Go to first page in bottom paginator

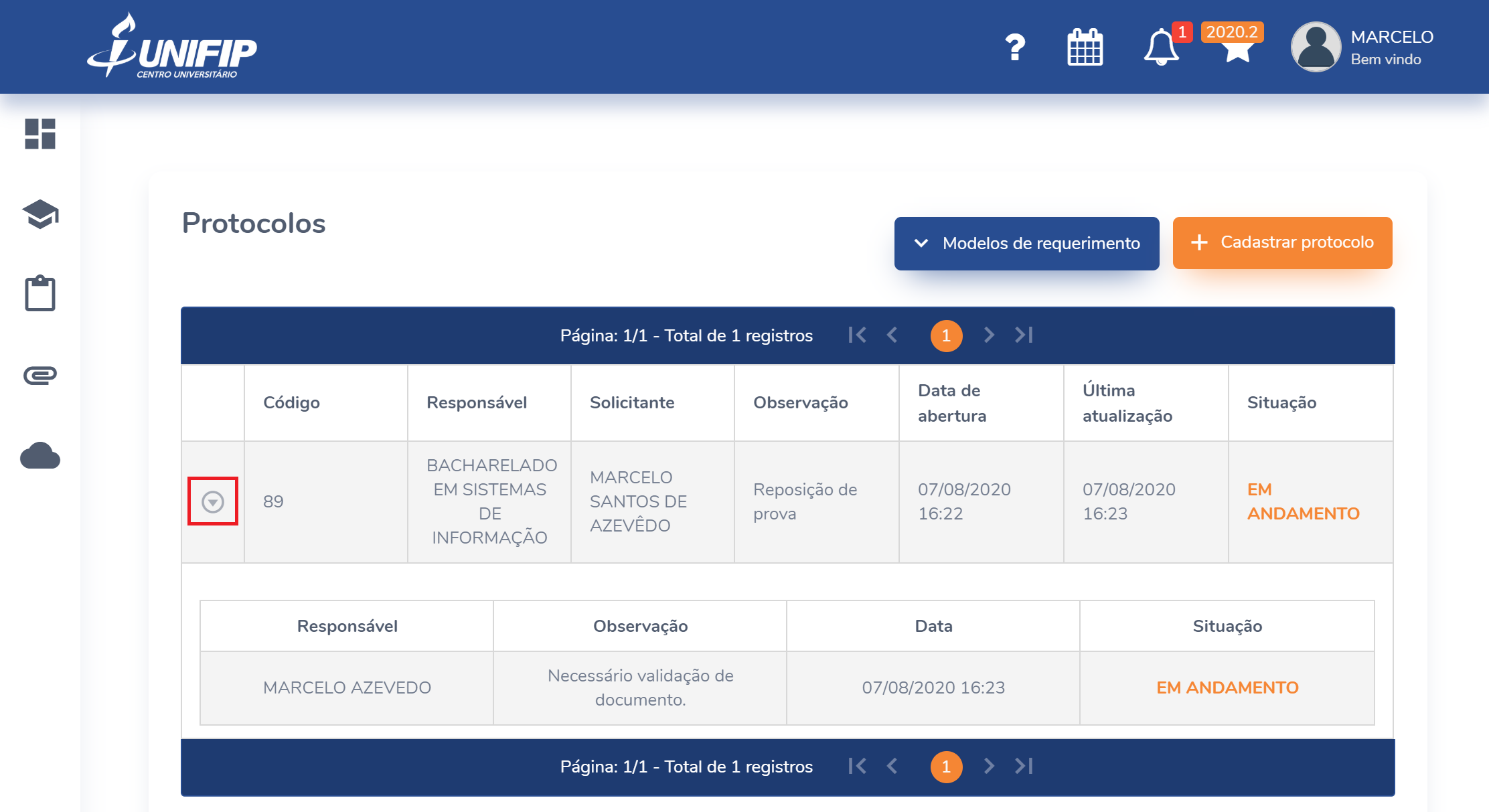[x=857, y=766]
